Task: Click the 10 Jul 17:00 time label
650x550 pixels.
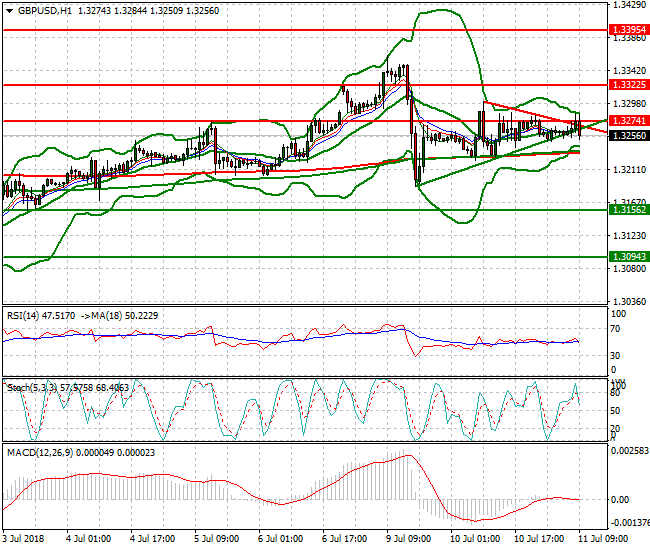Action: pyautogui.click(x=539, y=539)
